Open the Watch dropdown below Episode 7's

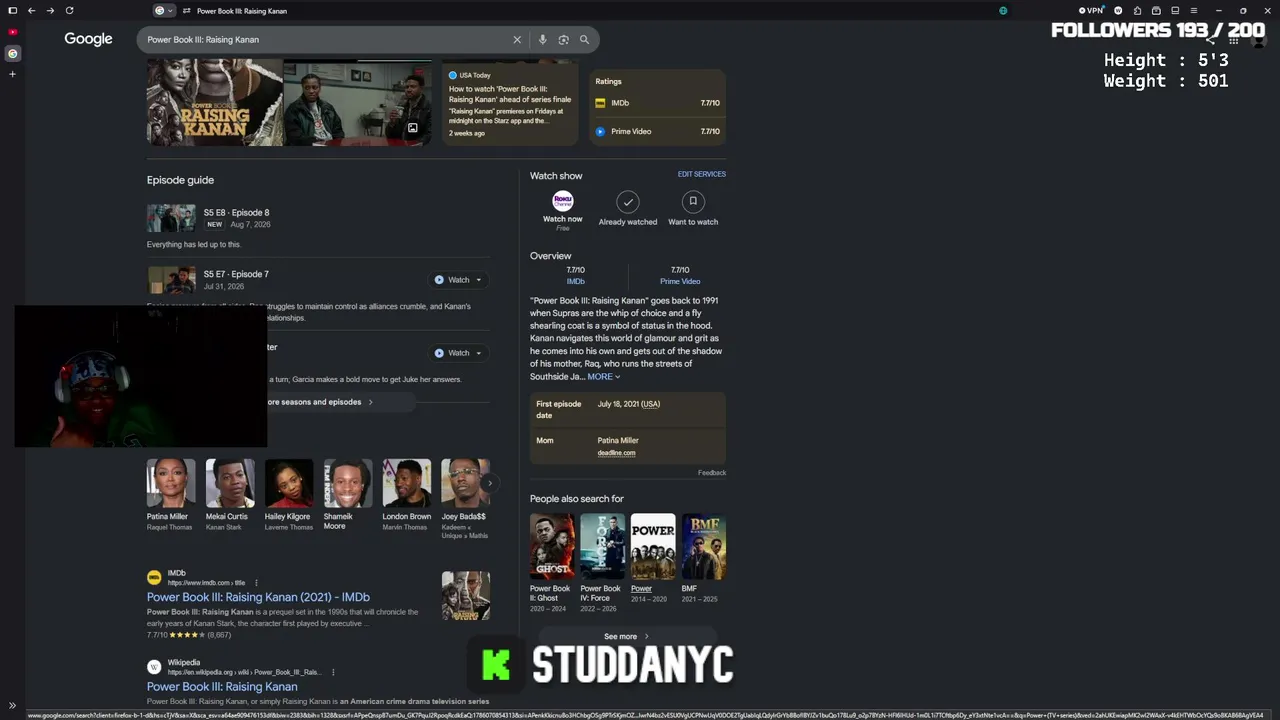458,353
